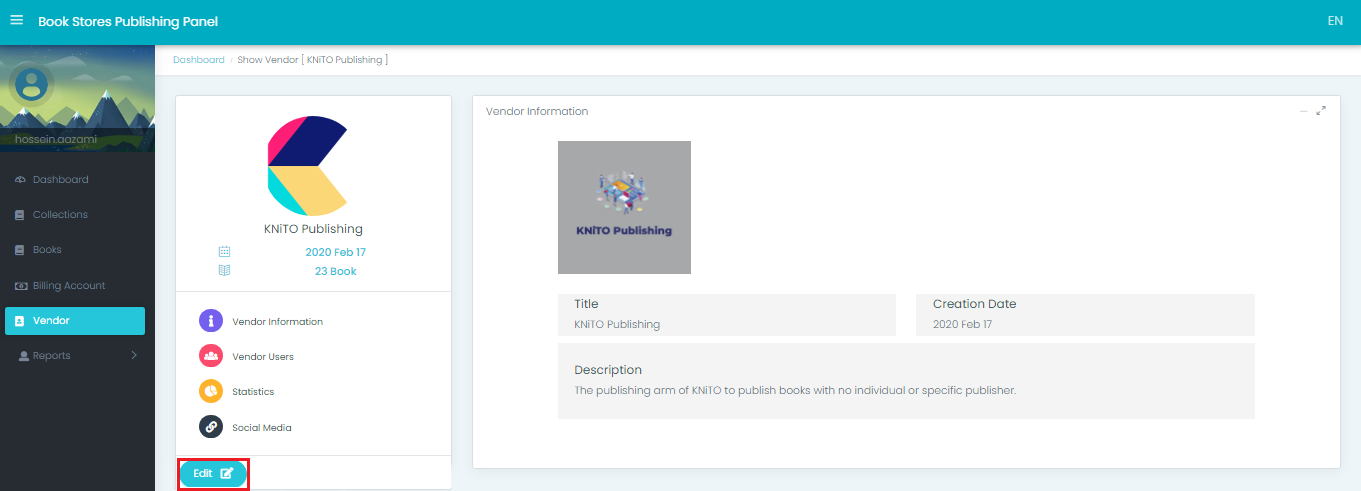Click the user avatar in sidebar
This screenshot has height=491, width=1361.
tap(32, 83)
